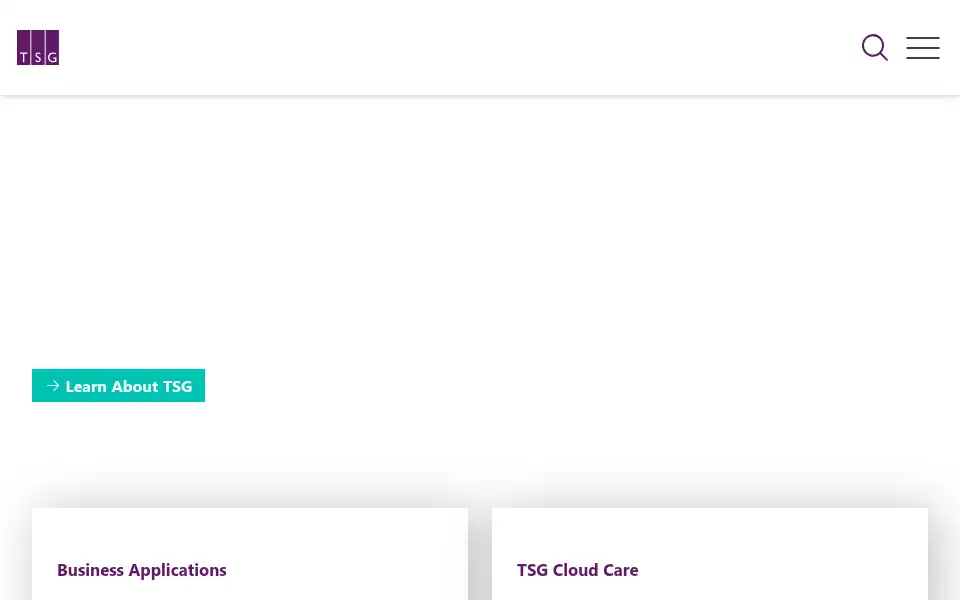Viewport: 960px width, 600px height.
Task: Open the hamburger menu
Action: (923, 48)
